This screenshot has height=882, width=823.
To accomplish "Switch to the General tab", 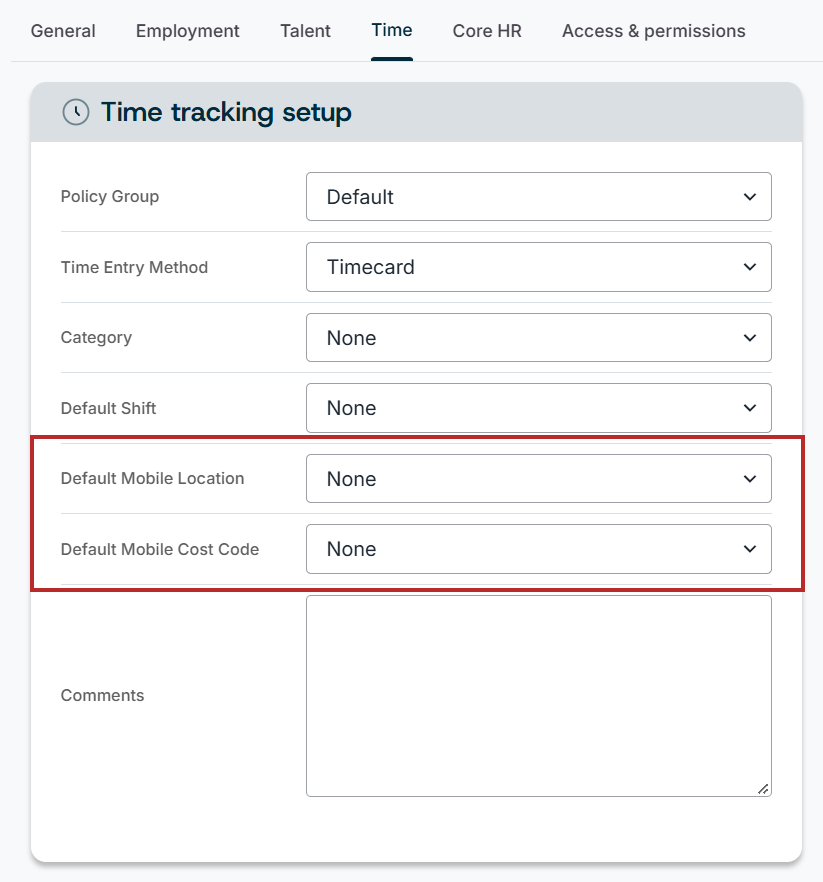I will tap(63, 31).
